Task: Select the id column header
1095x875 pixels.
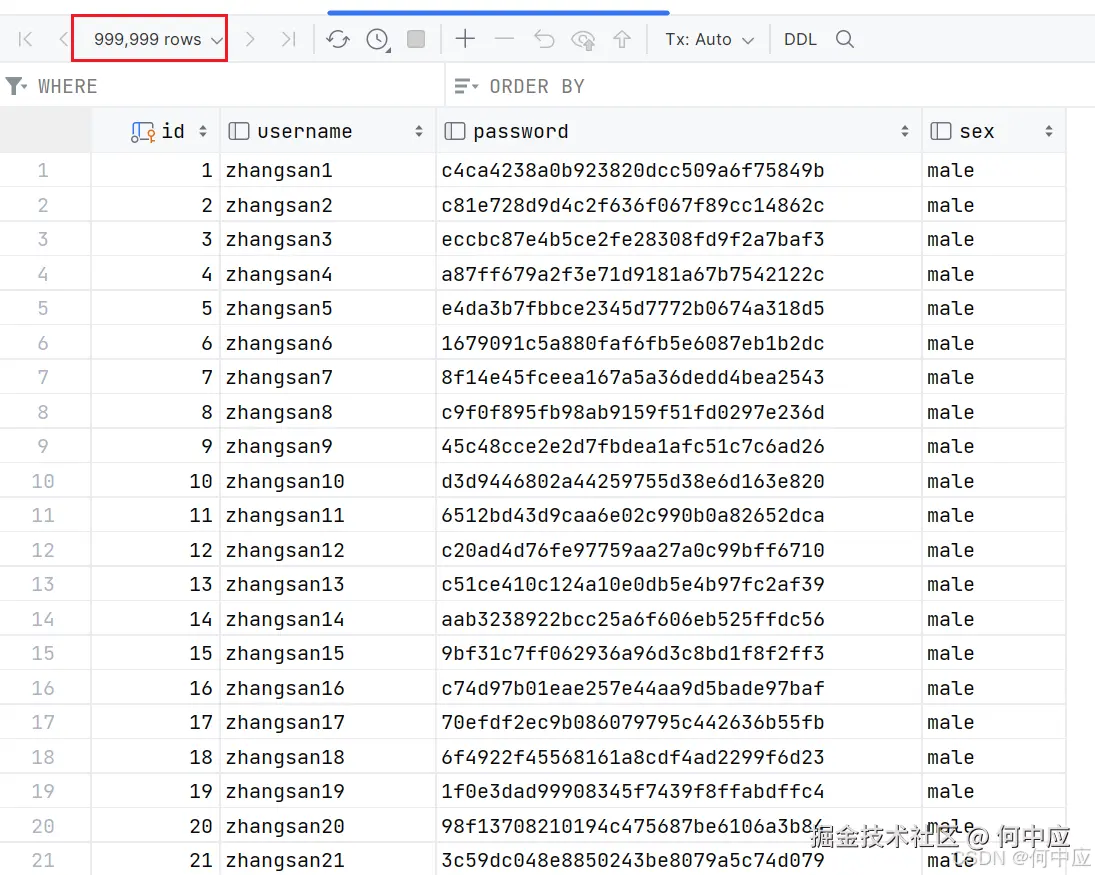Action: coord(155,131)
